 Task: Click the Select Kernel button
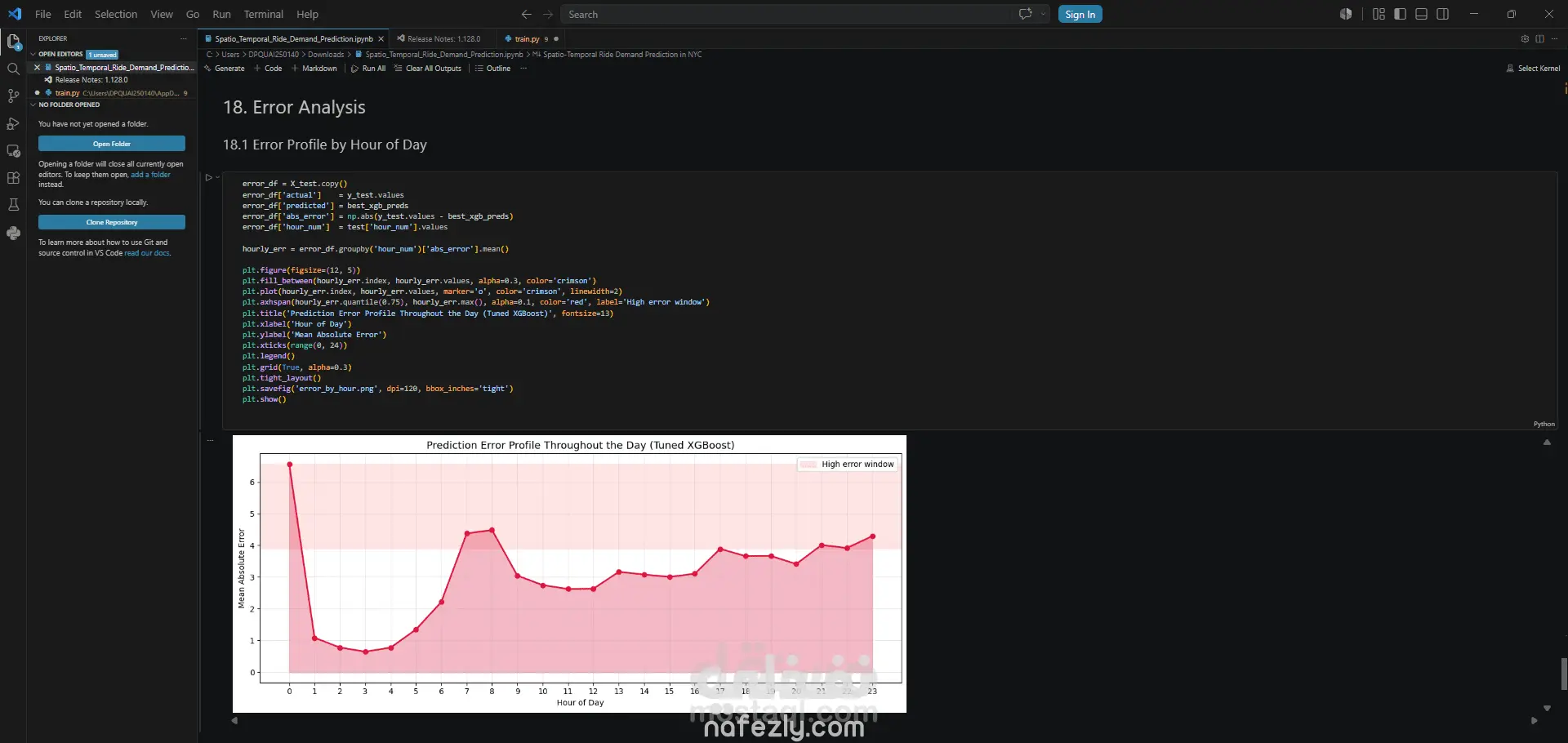pyautogui.click(x=1533, y=69)
